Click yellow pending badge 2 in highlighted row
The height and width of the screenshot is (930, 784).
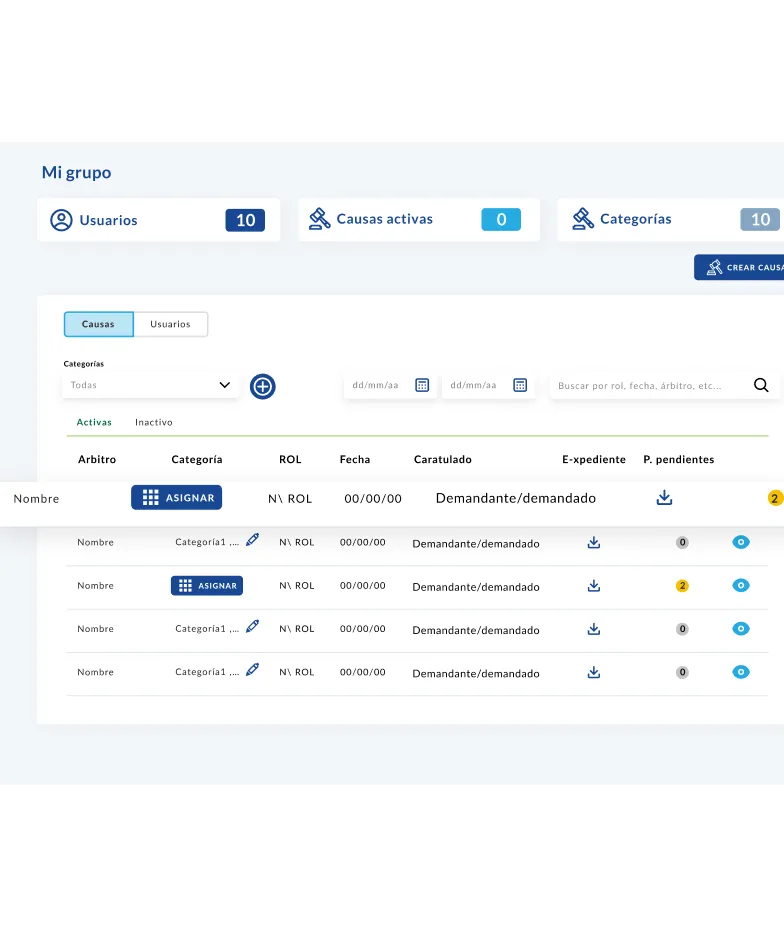[775, 498]
